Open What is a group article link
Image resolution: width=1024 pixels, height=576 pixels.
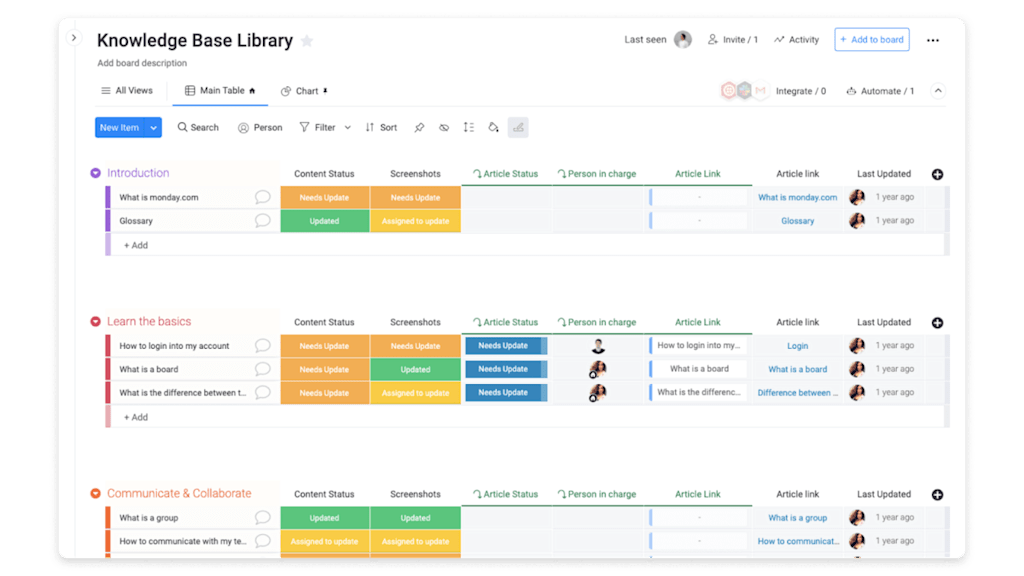(797, 517)
